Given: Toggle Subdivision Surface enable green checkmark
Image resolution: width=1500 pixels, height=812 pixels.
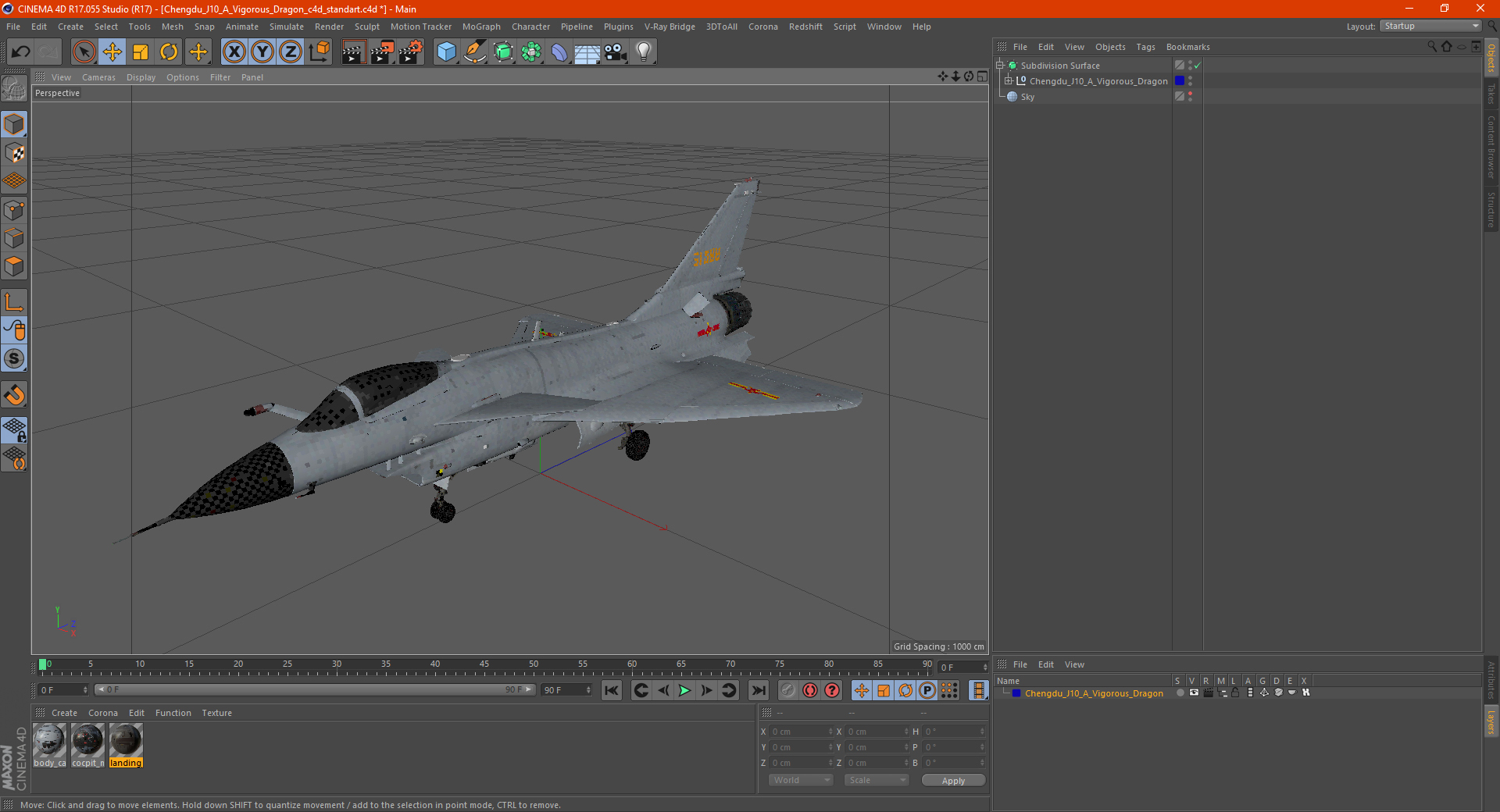Looking at the screenshot, I should click(1197, 66).
